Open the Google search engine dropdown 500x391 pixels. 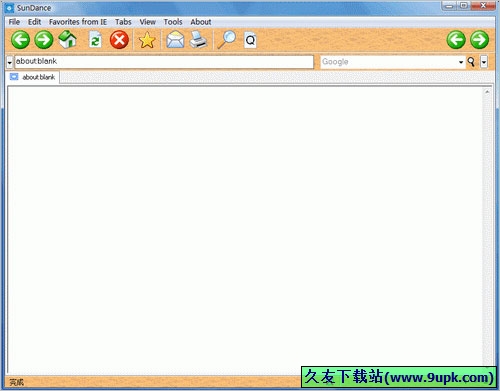461,62
